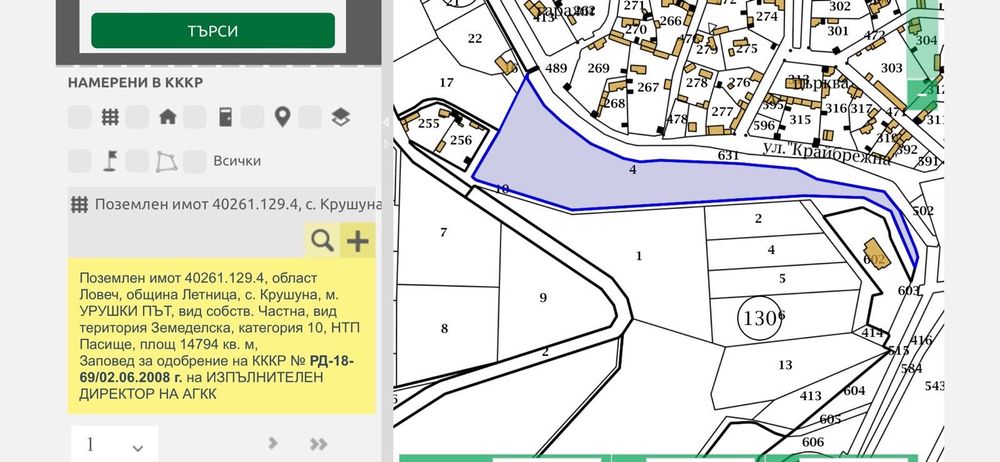Image resolution: width=1000 pixels, height=462 pixels.
Task: Click parcel 278 on the map
Action: 696,82
